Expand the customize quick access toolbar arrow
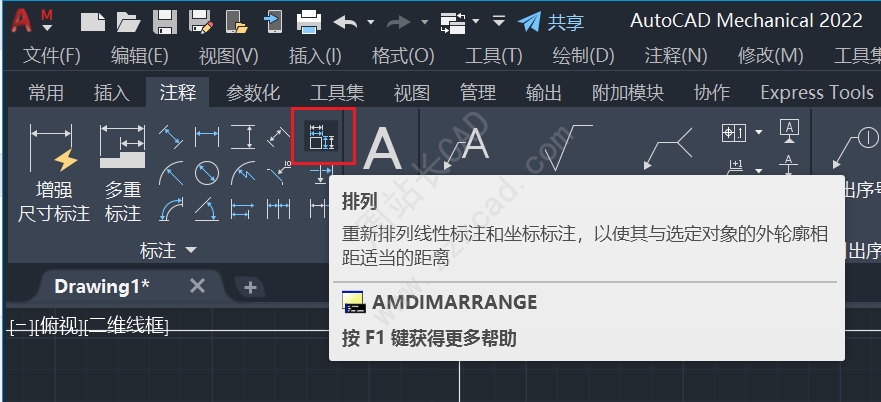 (498, 22)
